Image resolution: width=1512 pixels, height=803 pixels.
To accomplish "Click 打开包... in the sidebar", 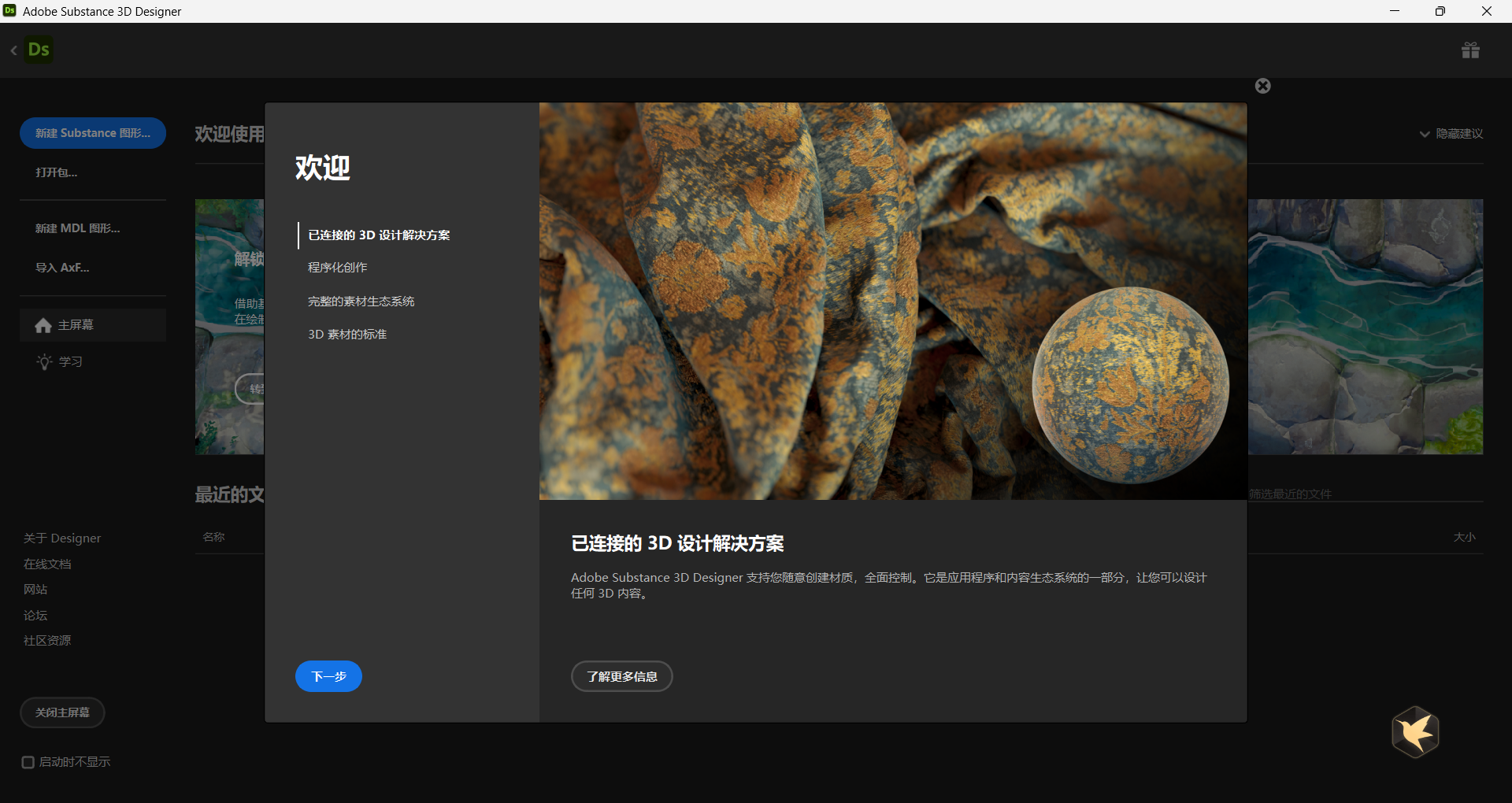I will click(56, 172).
